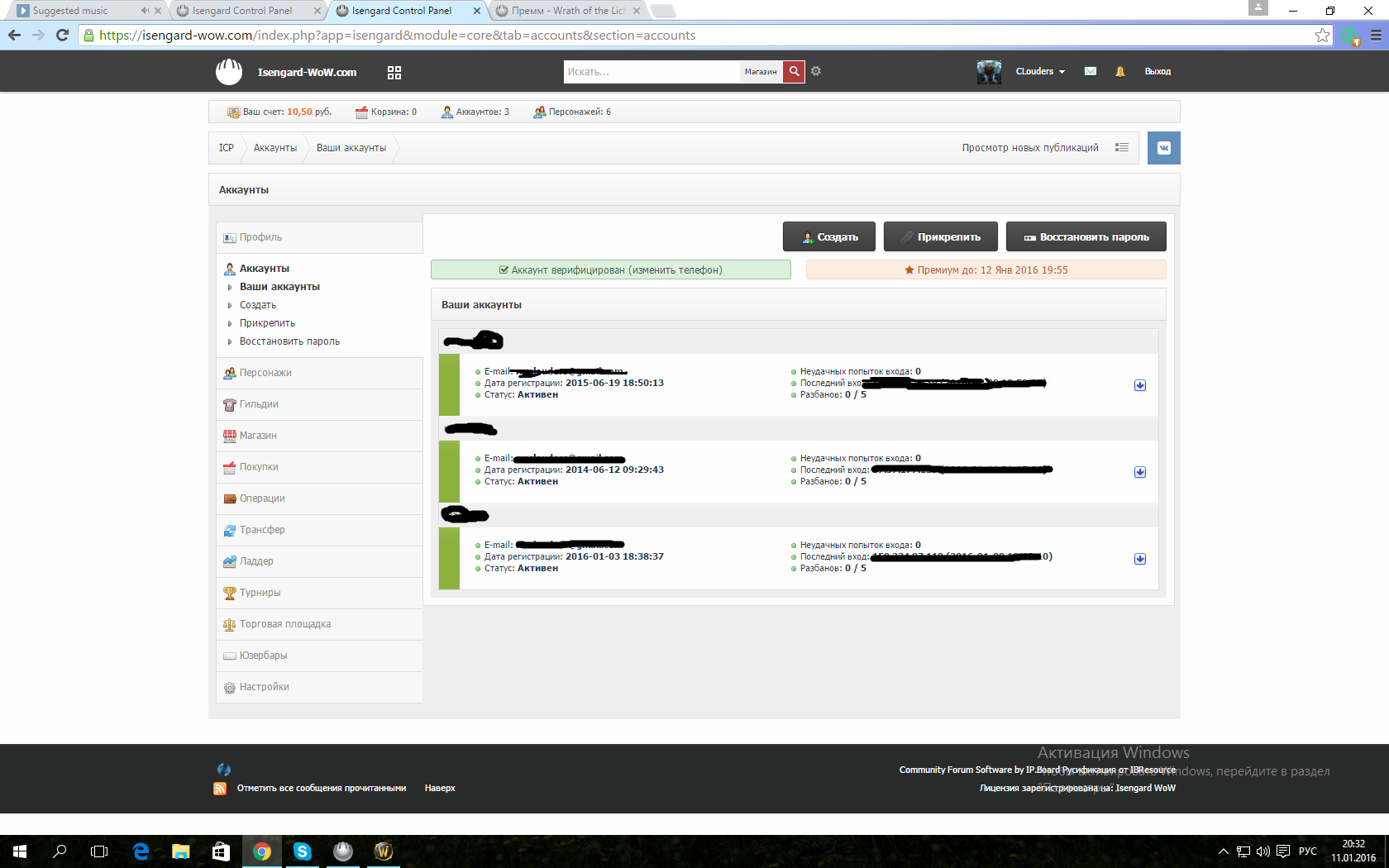
Task: Expand the CLouders user dropdown menu
Action: 1040,72
